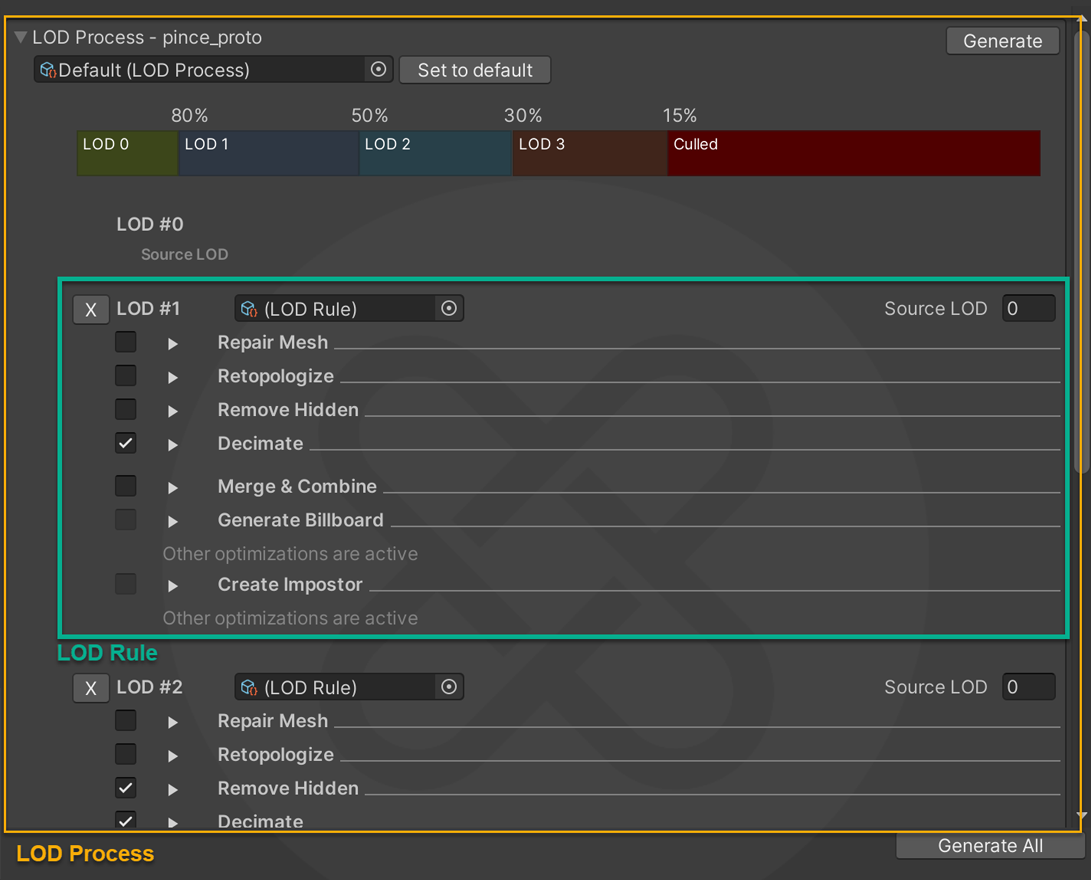Expand Retopologize settings in LOD #1

pos(173,378)
